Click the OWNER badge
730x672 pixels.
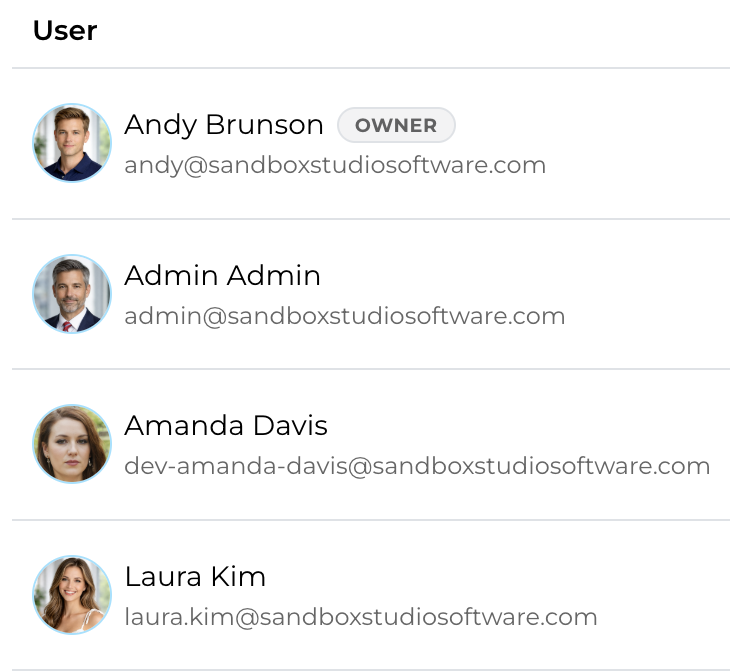396,126
